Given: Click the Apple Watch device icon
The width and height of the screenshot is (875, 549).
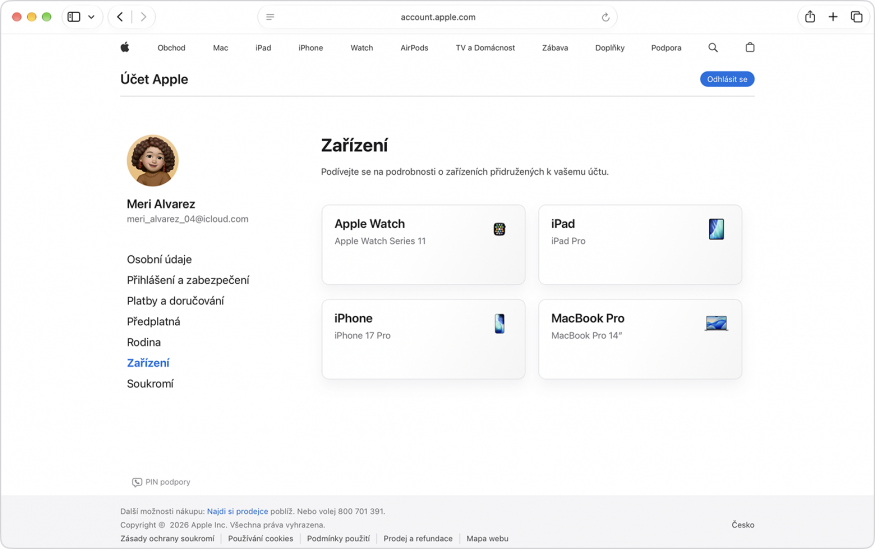Looking at the screenshot, I should [x=499, y=229].
